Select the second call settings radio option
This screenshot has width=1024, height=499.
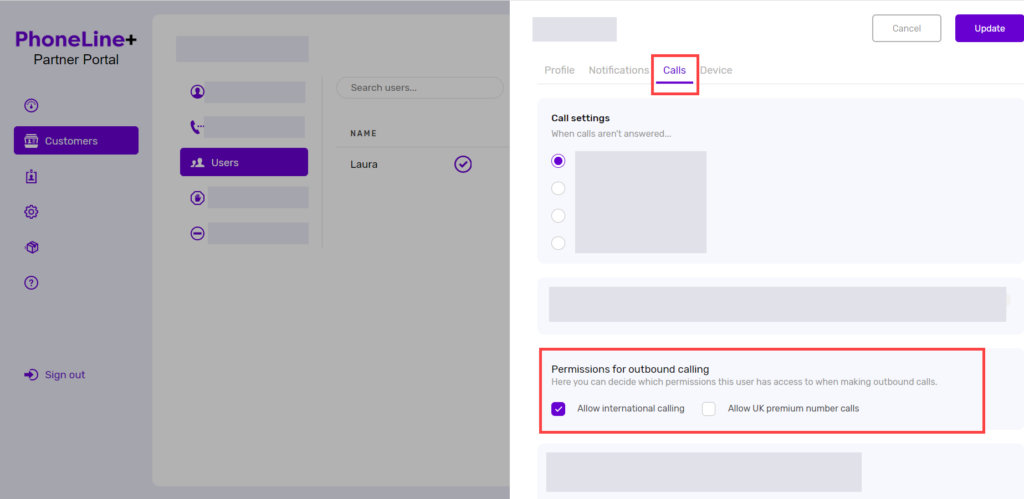558,188
